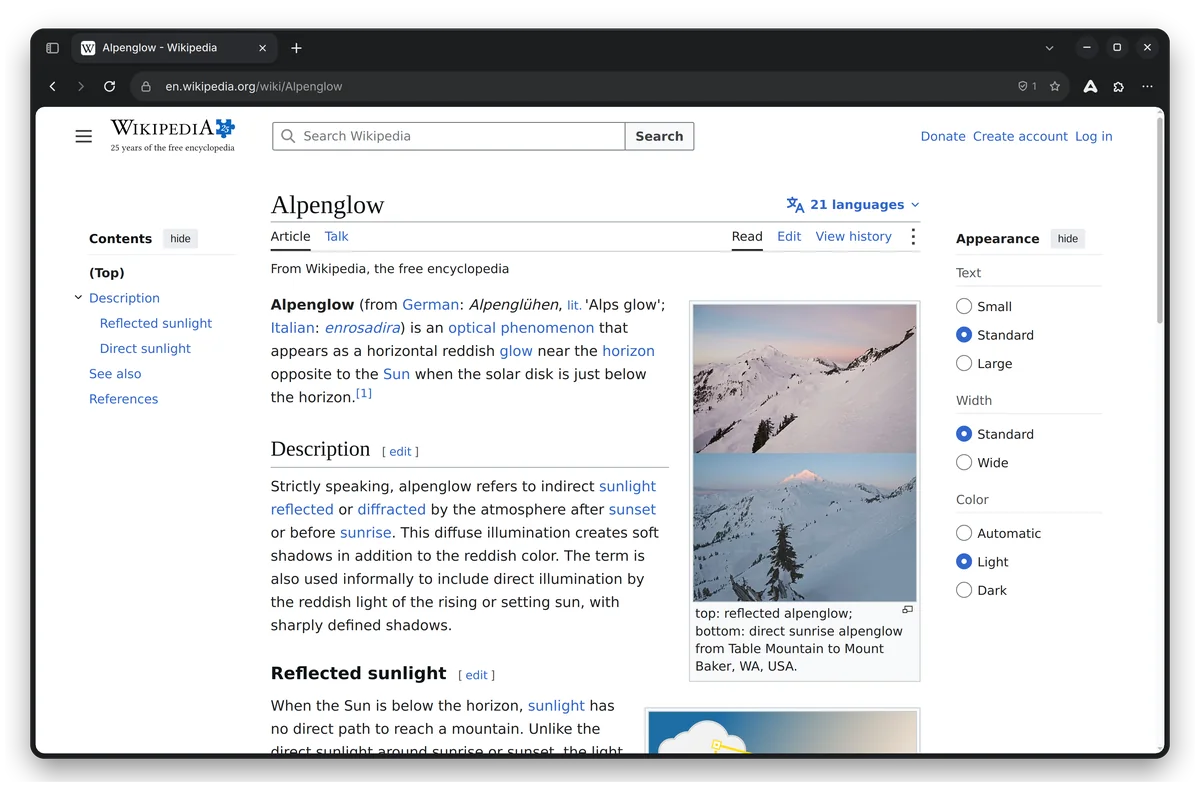
Task: Open the reflected alpenglow top photo
Action: click(804, 379)
